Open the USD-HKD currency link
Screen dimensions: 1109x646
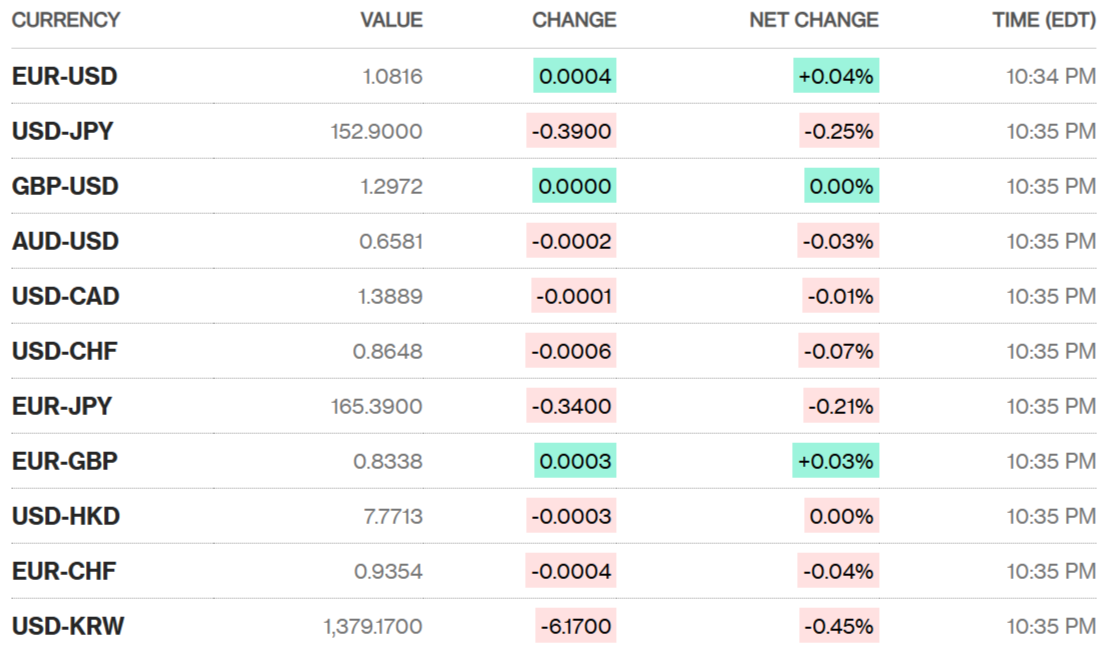pos(65,516)
